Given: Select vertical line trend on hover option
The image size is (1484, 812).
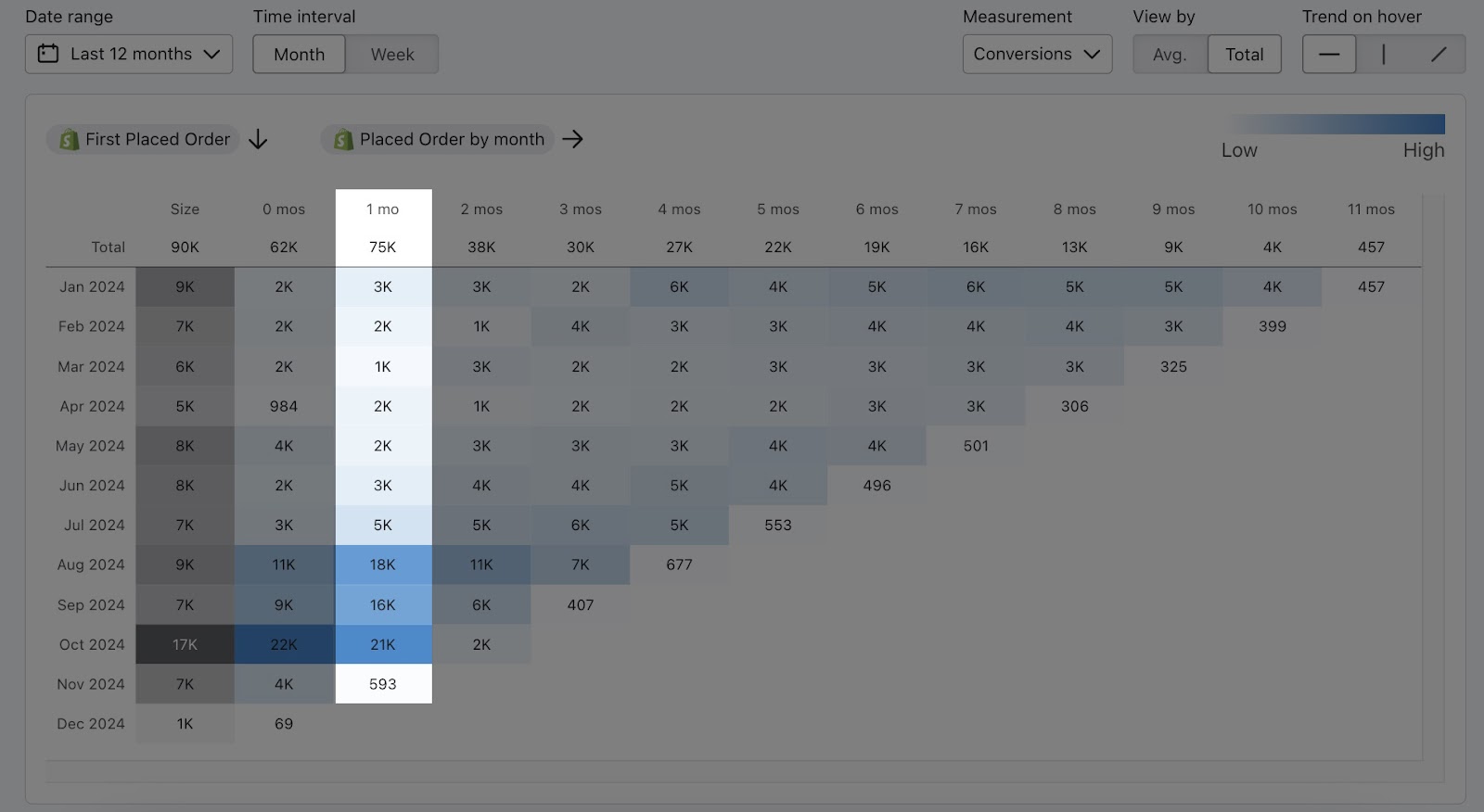Looking at the screenshot, I should tap(1383, 55).
